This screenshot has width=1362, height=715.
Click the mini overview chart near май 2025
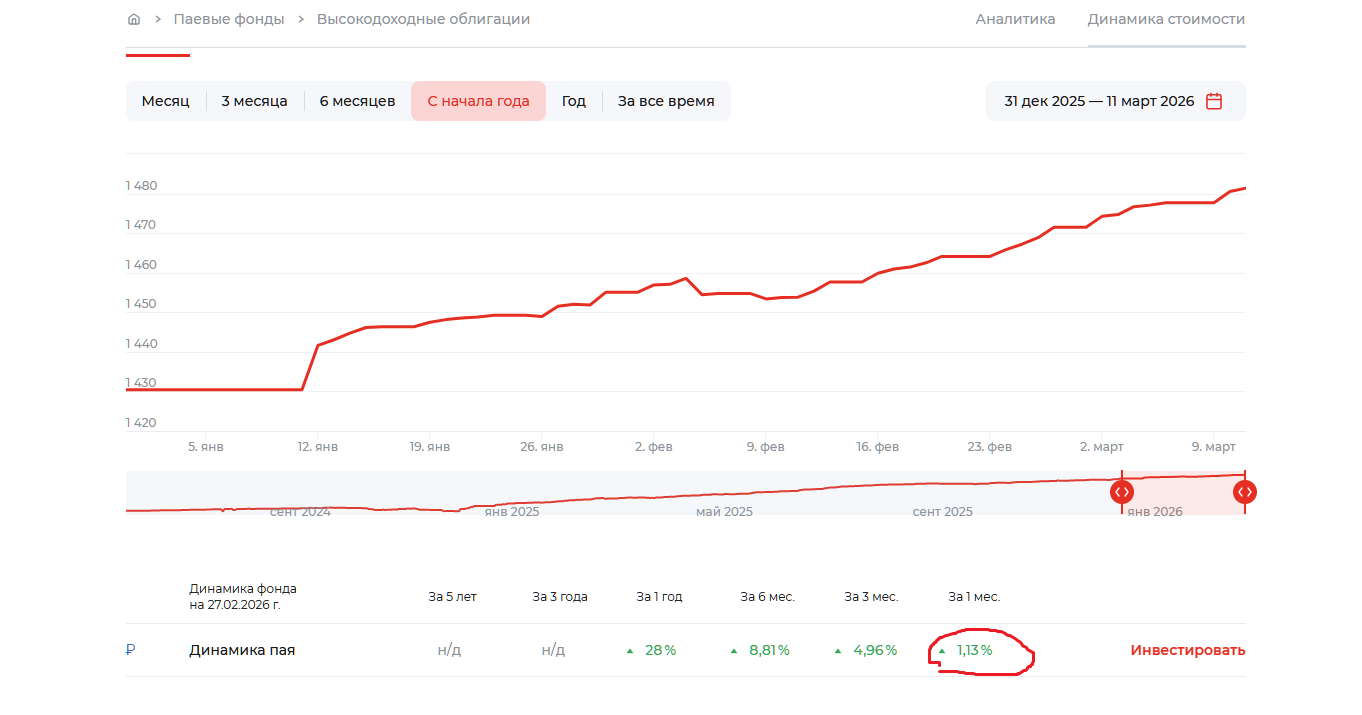[724, 495]
